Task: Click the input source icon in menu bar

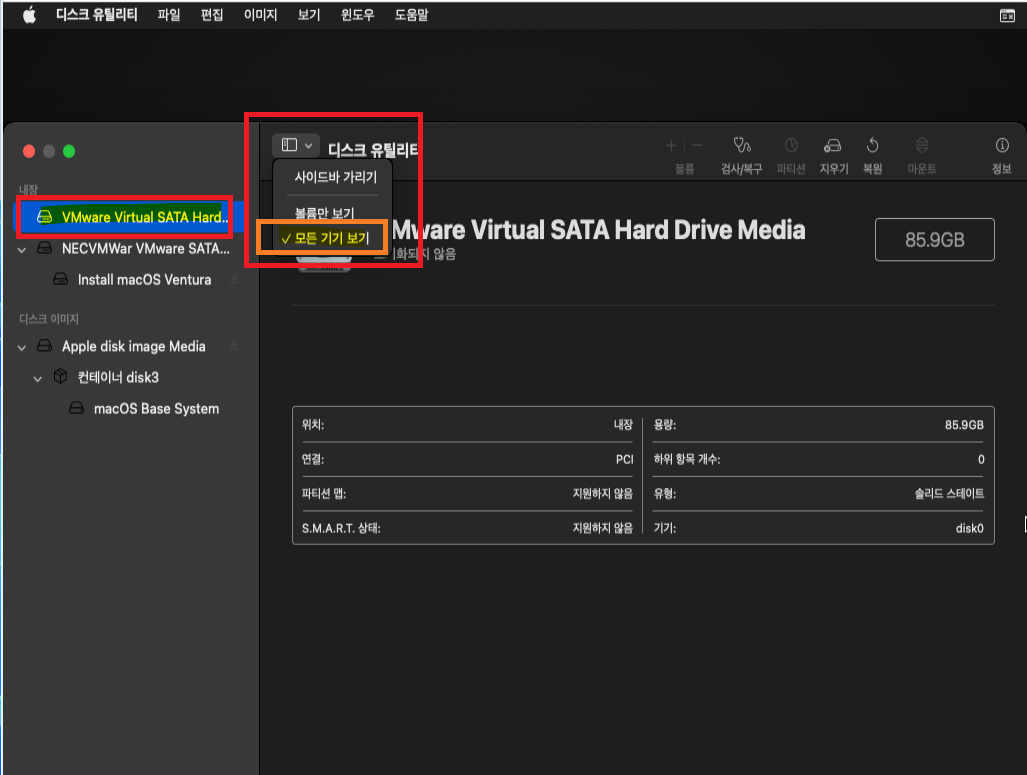Action: coord(1007,15)
